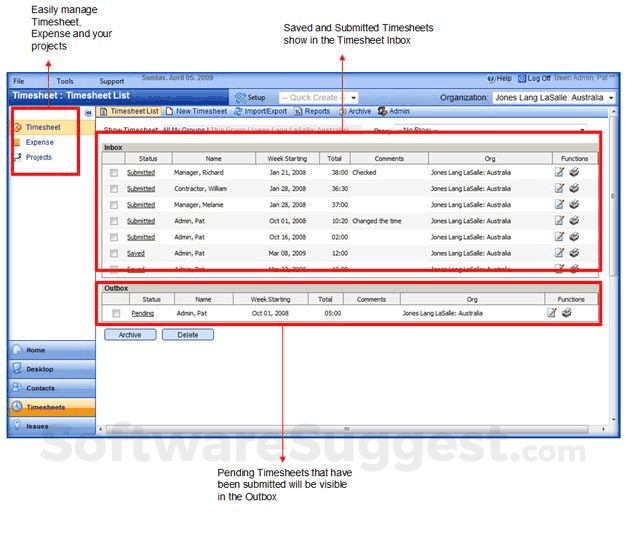Screen dimensions: 625x541
Task: Edit Manager, Richard's timesheet with the pencil icon
Action: coord(559,172)
